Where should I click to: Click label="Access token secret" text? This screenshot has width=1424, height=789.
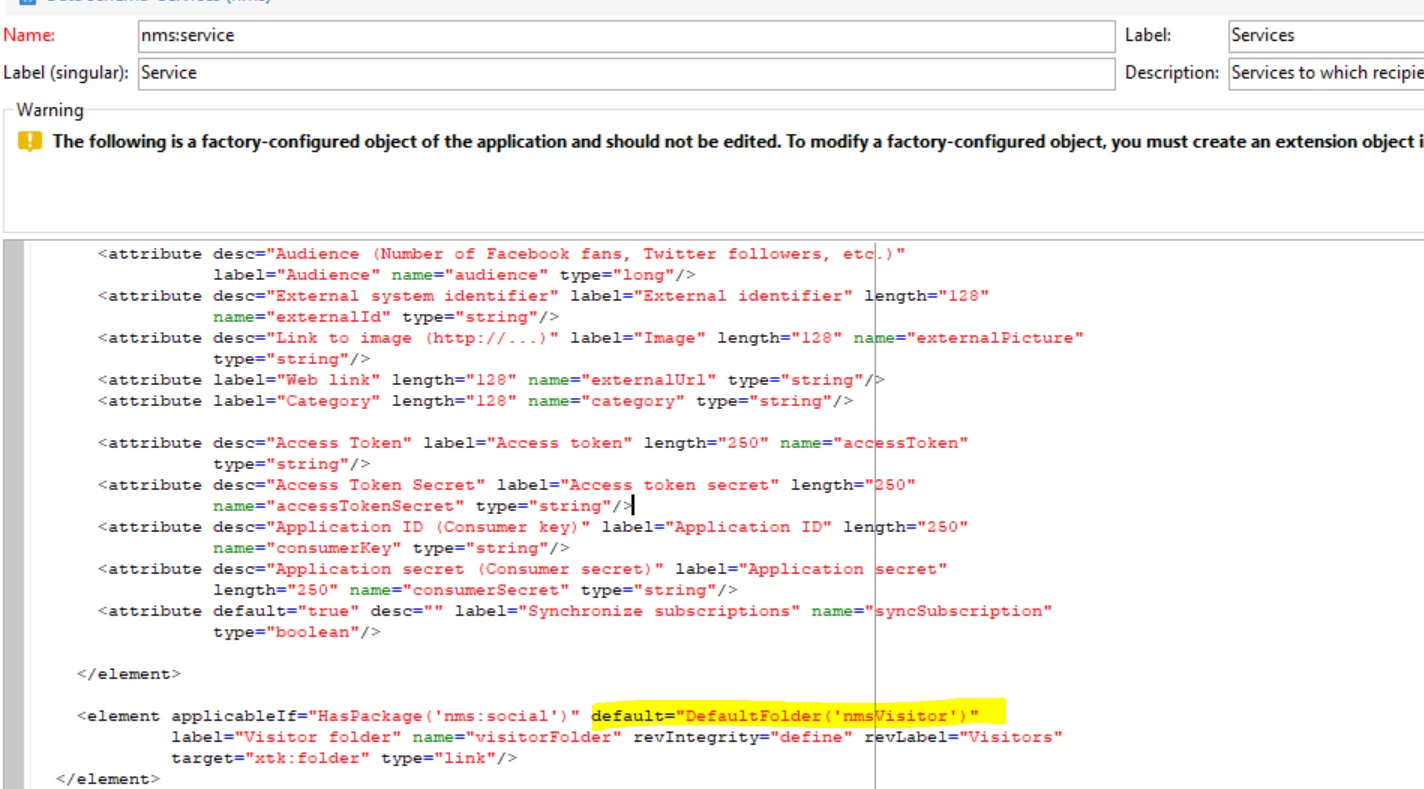[638, 485]
